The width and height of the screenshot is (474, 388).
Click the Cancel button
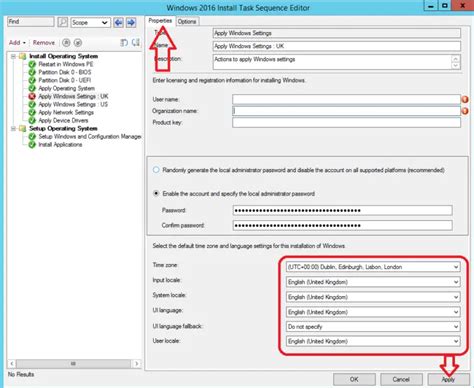point(401,379)
